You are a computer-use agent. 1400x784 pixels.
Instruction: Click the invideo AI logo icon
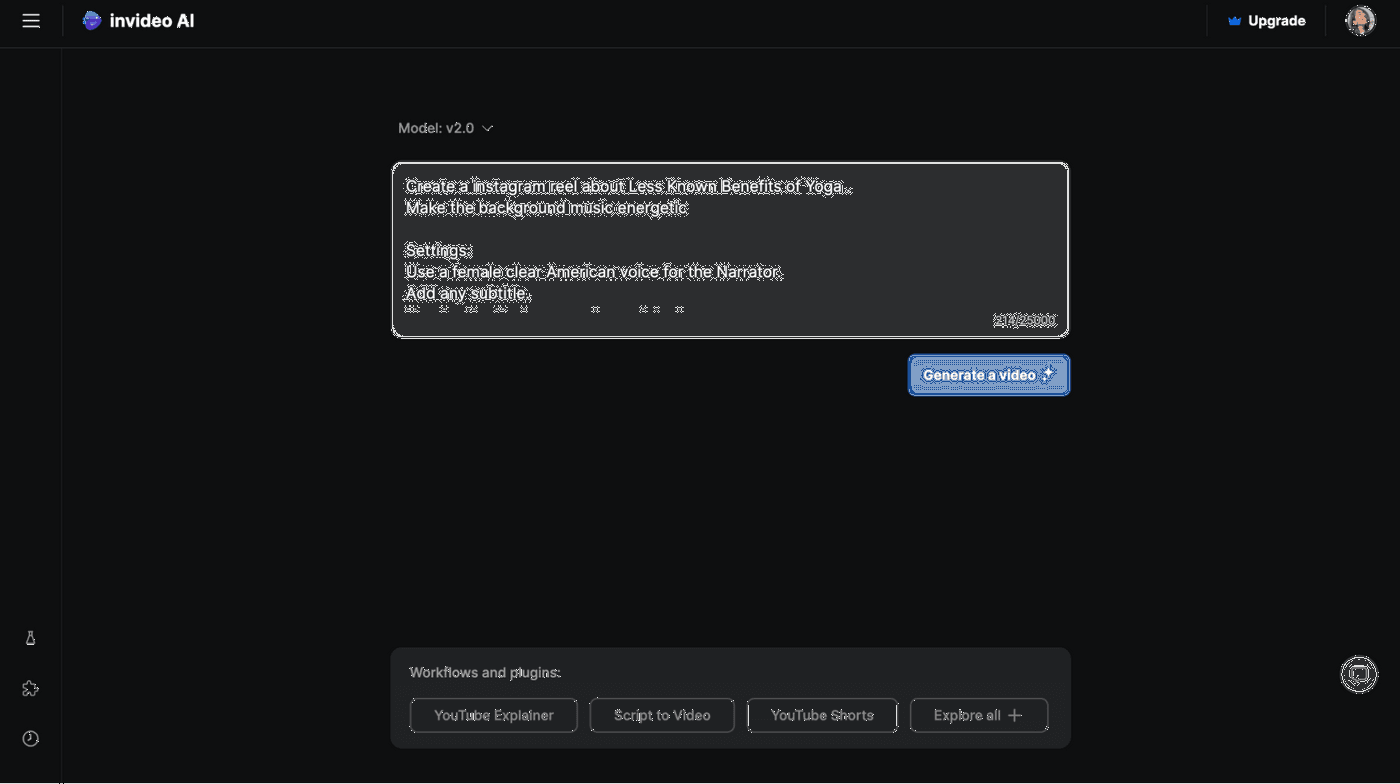tap(92, 21)
